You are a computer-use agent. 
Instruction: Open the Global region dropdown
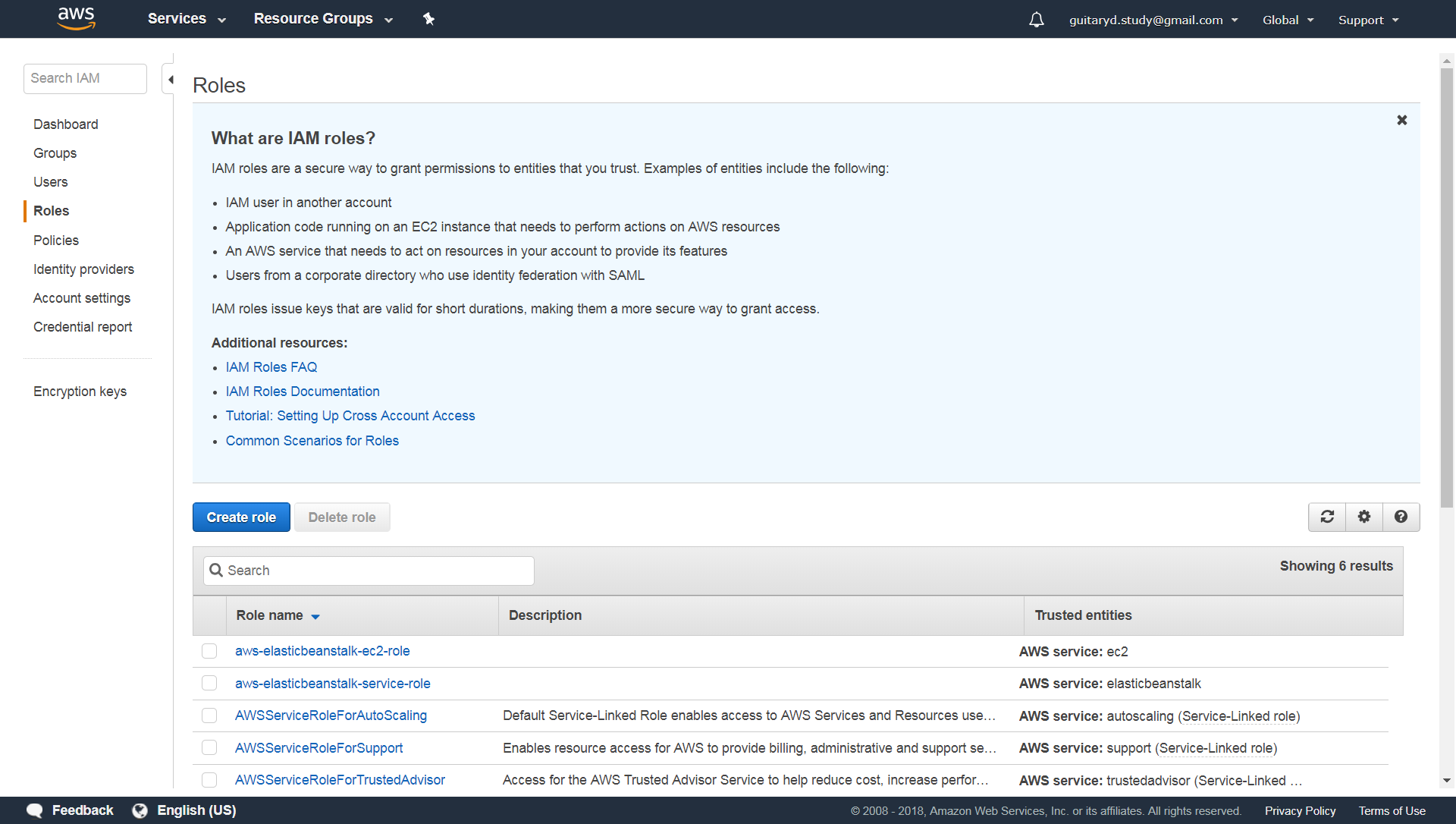pyautogui.click(x=1288, y=20)
